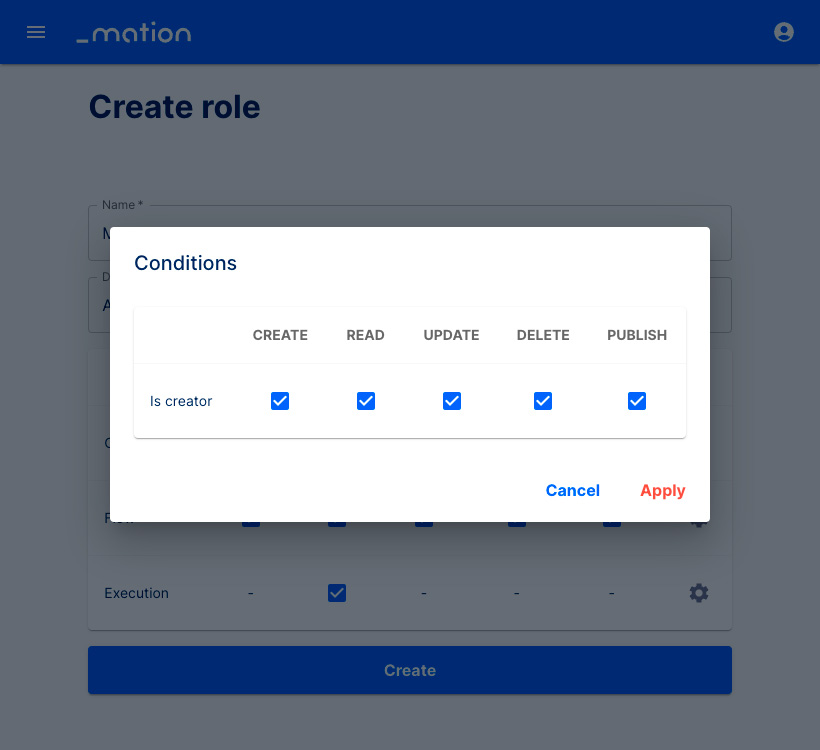
Task: Disable Is creator PUBLISH checkbox
Action: point(637,401)
